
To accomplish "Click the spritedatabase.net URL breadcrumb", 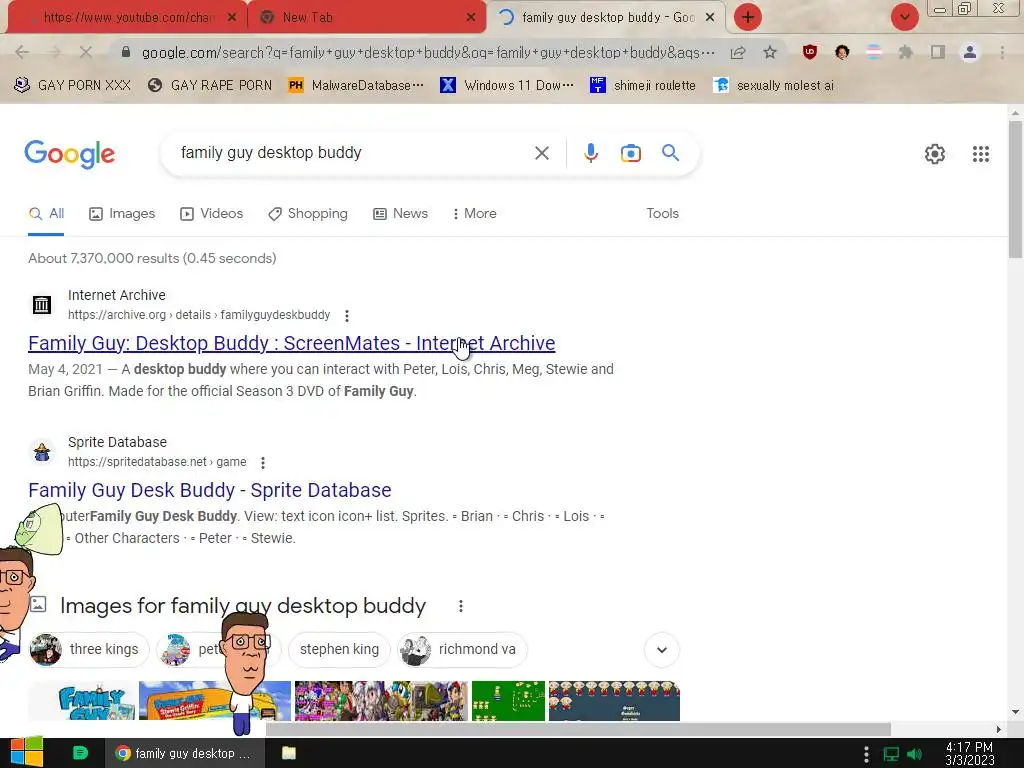I will click(157, 462).
